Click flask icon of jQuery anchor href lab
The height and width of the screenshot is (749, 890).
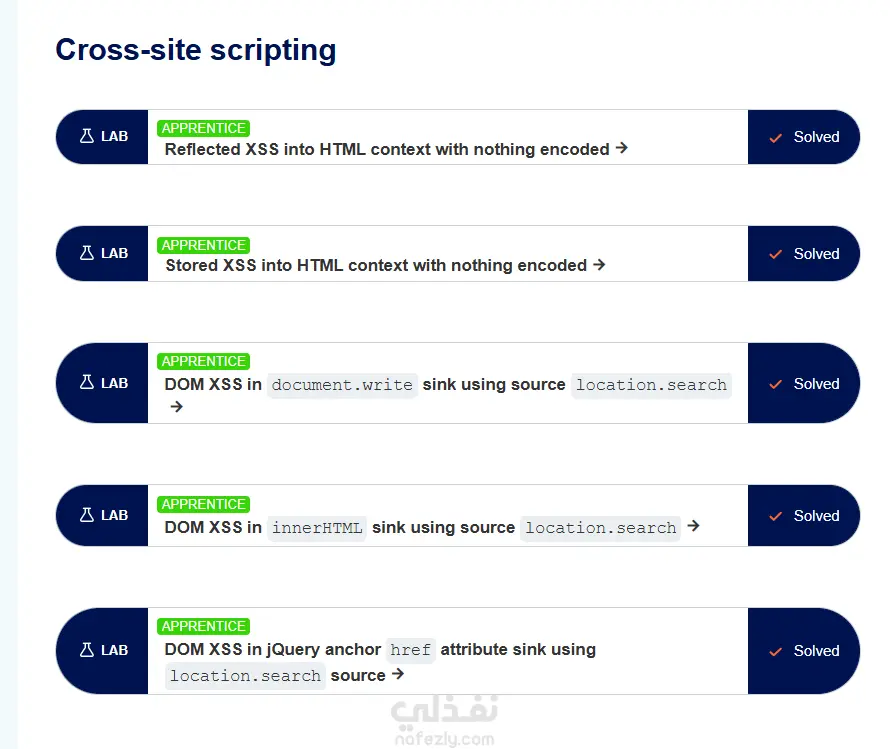87,650
